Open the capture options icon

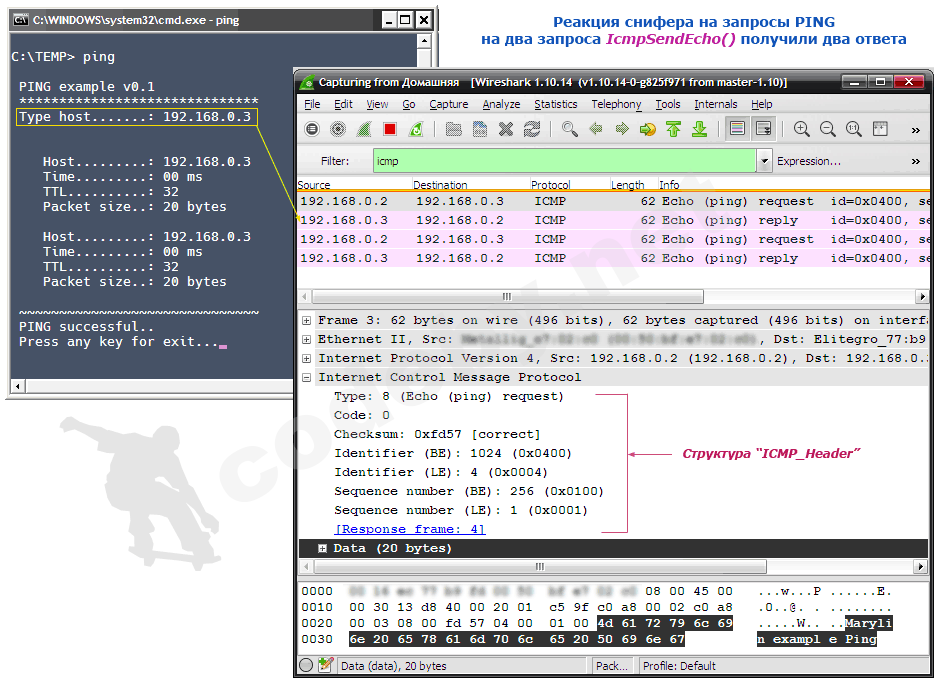tap(338, 129)
